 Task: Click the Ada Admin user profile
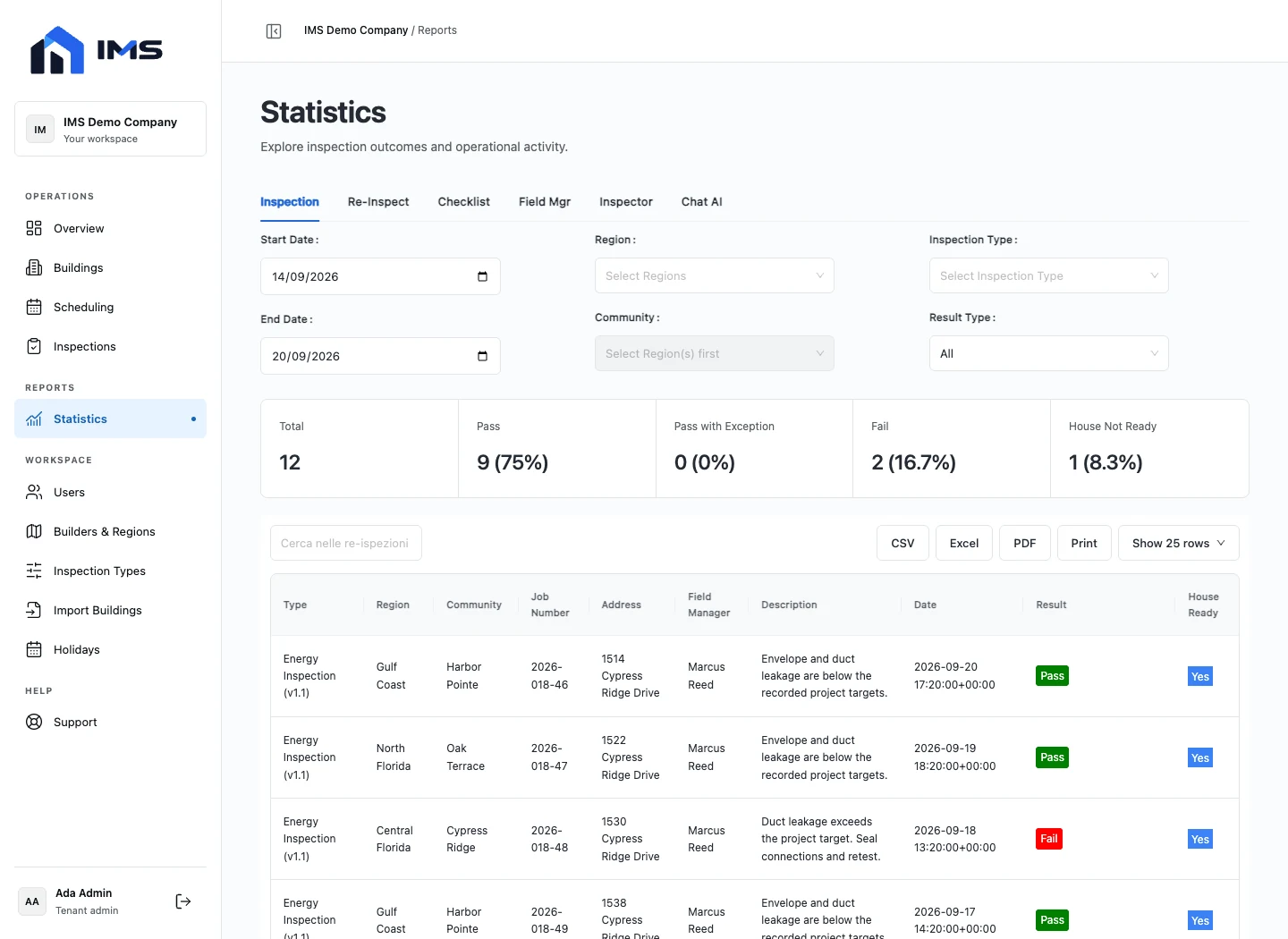[87, 901]
